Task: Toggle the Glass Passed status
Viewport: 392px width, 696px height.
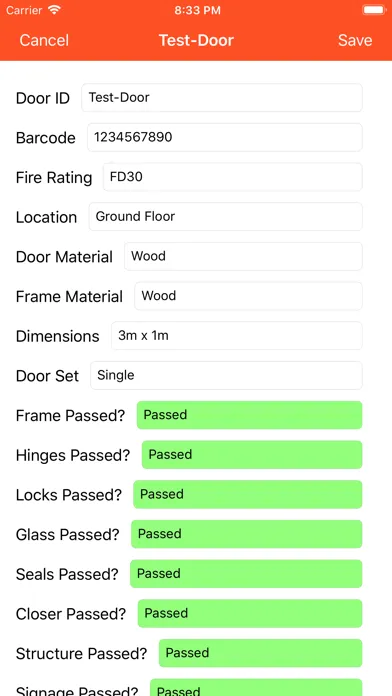Action: click(246, 534)
